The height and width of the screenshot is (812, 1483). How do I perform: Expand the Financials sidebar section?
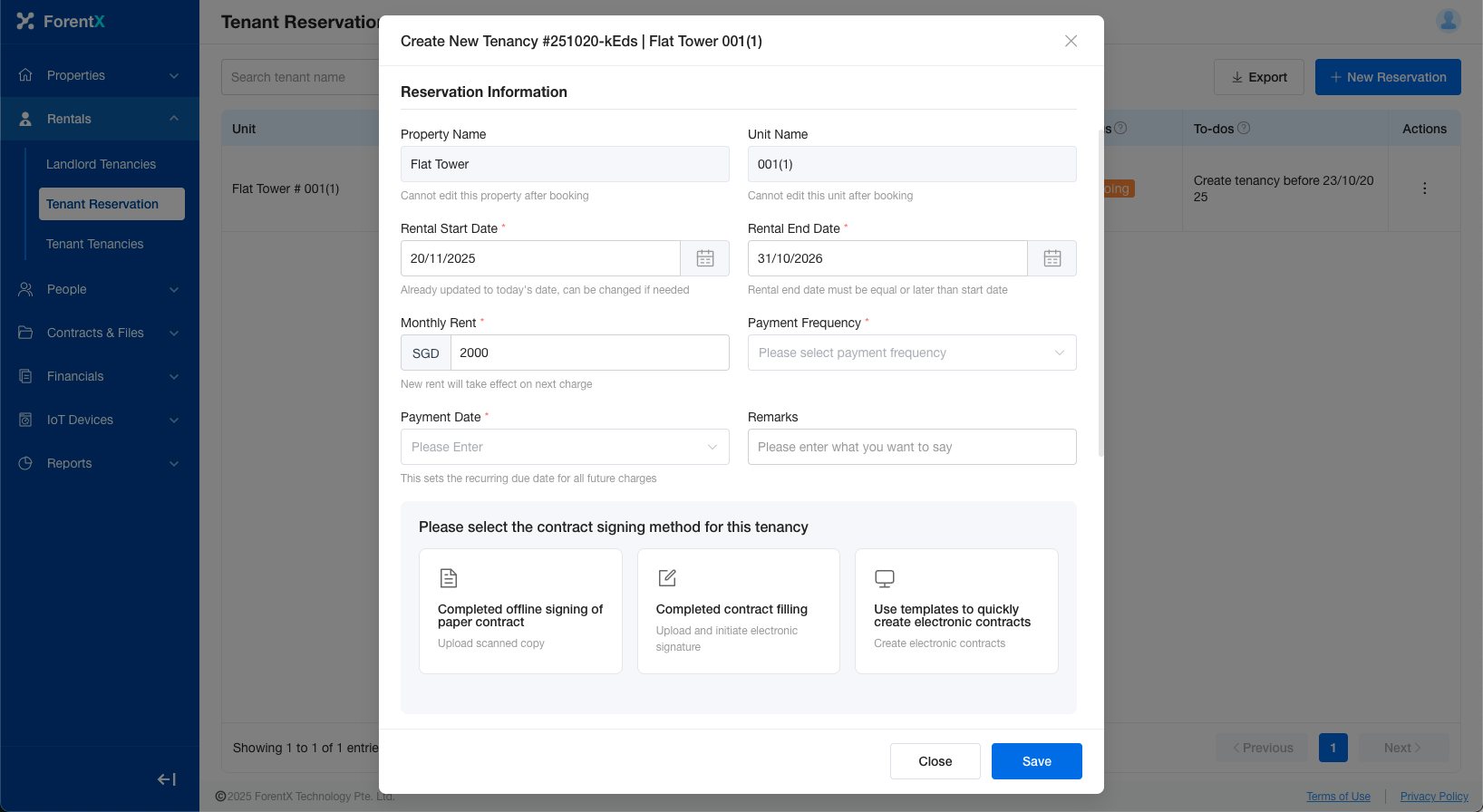coord(100,376)
